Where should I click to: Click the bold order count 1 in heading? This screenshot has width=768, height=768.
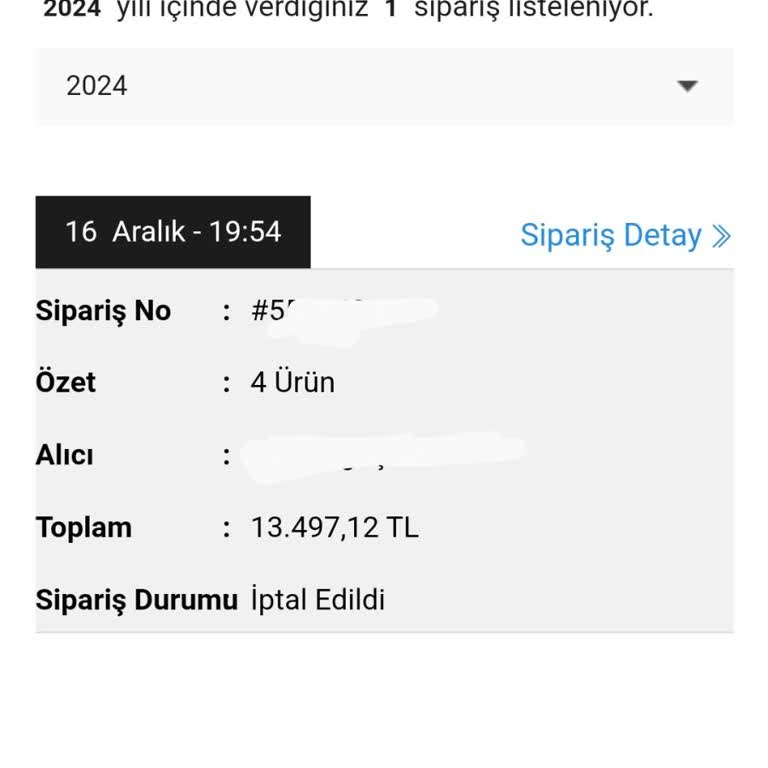coord(391,10)
